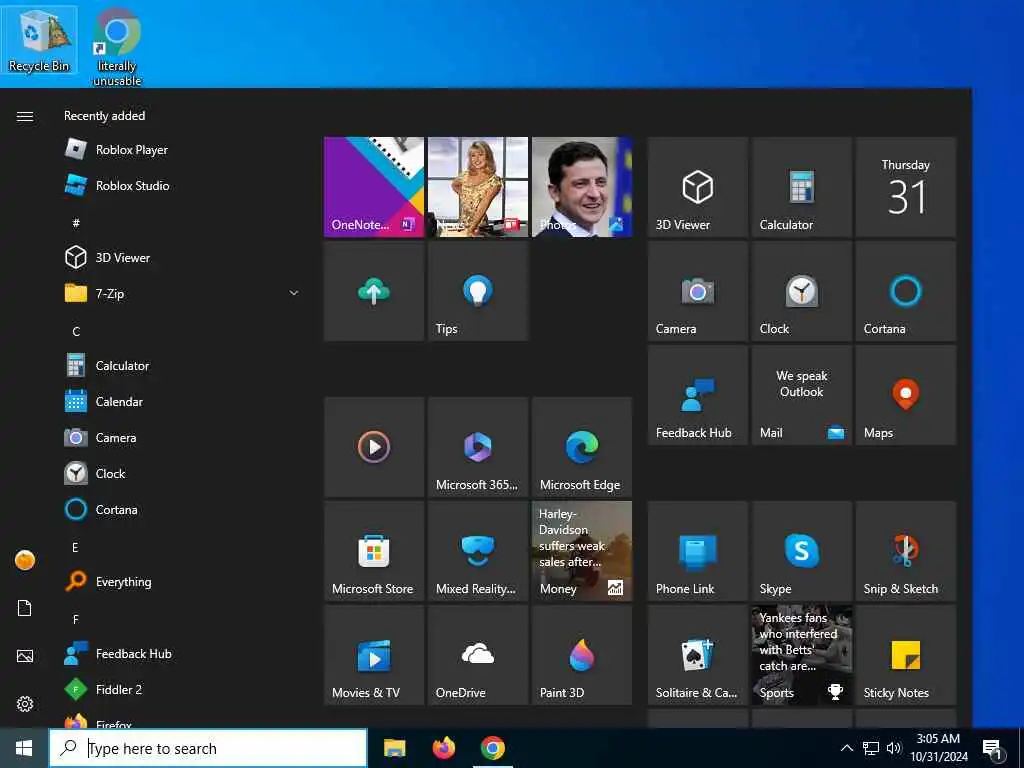Image resolution: width=1024 pixels, height=768 pixels.
Task: Open File Explorer from taskbar
Action: 394,748
